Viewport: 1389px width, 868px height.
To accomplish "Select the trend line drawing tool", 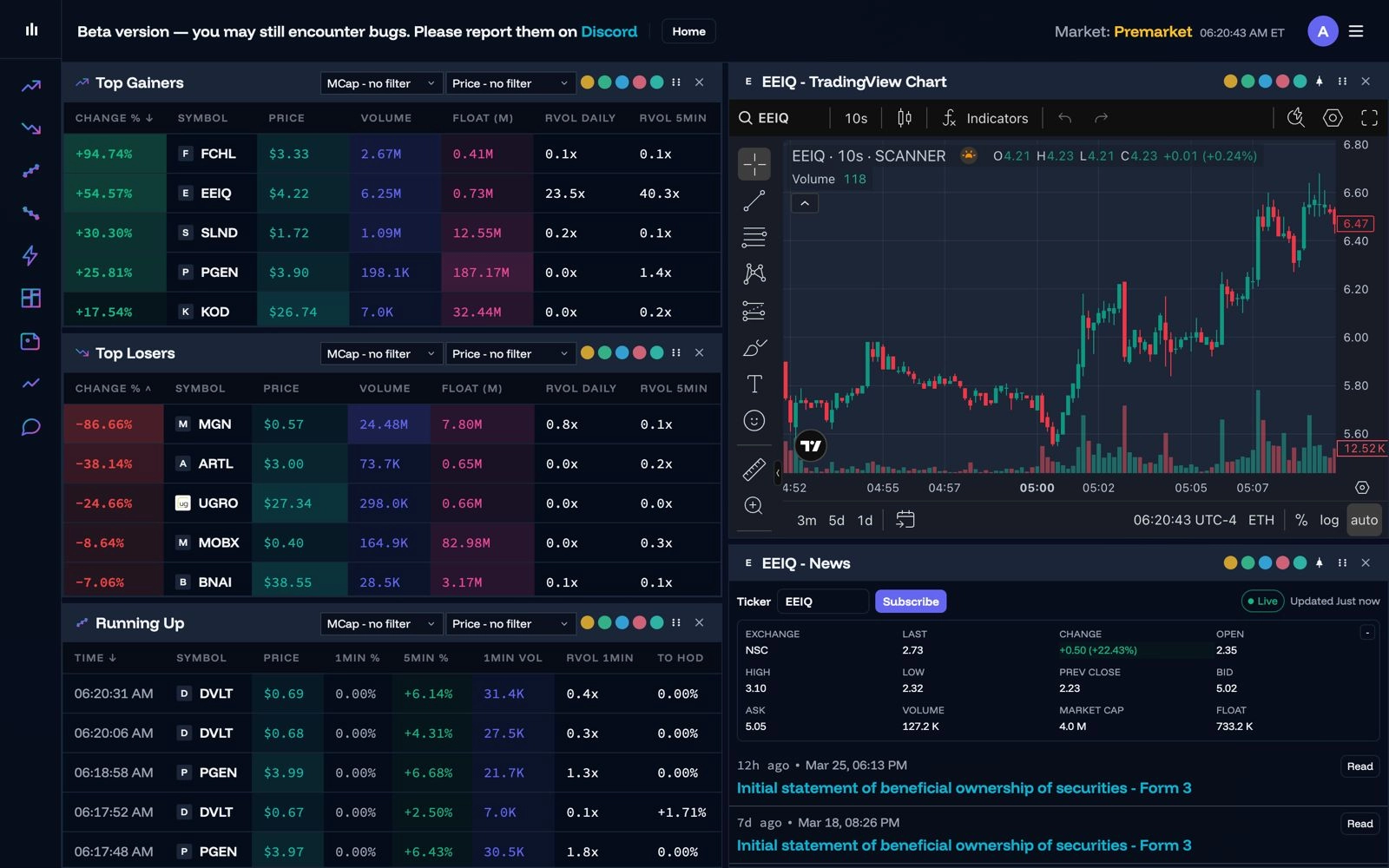I will [754, 201].
